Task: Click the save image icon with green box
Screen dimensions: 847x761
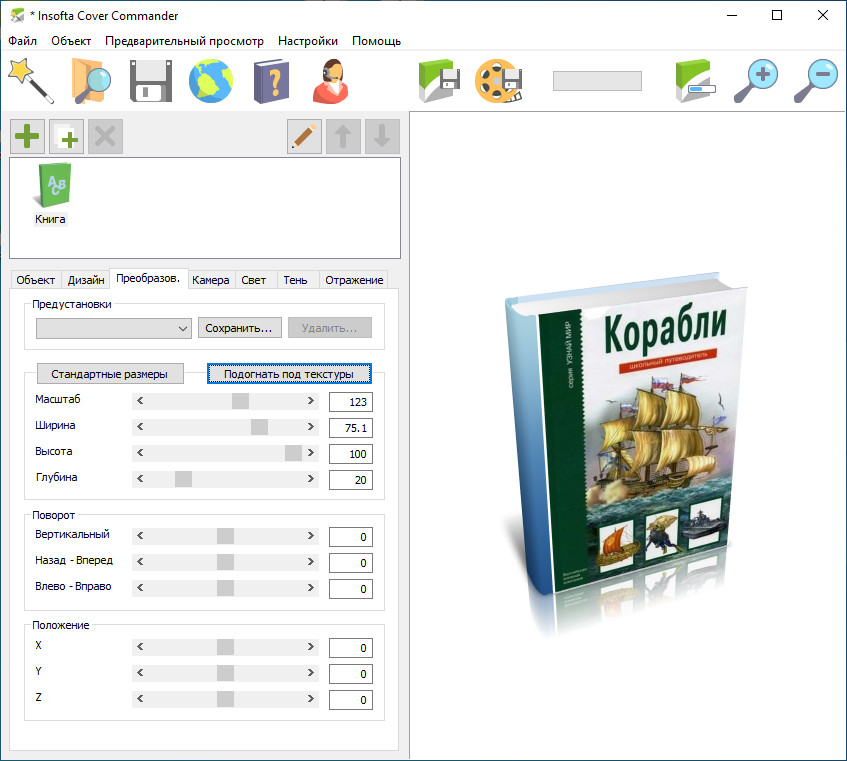Action: click(438, 80)
